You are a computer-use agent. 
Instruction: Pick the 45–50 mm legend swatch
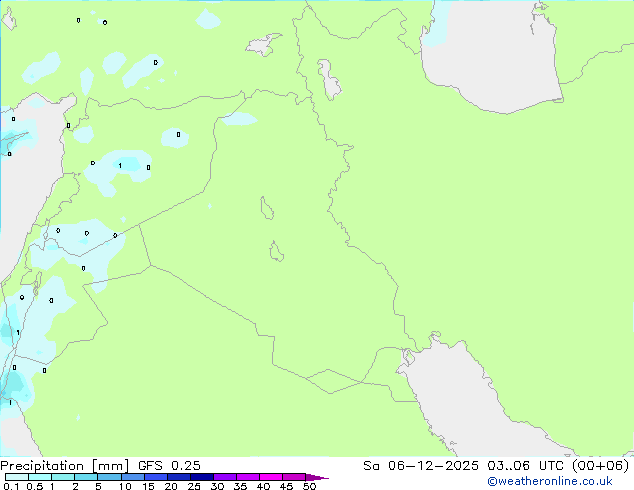(x=294, y=477)
